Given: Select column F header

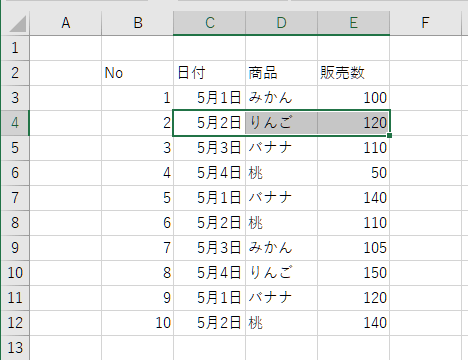Looking at the screenshot, I should [x=425, y=23].
